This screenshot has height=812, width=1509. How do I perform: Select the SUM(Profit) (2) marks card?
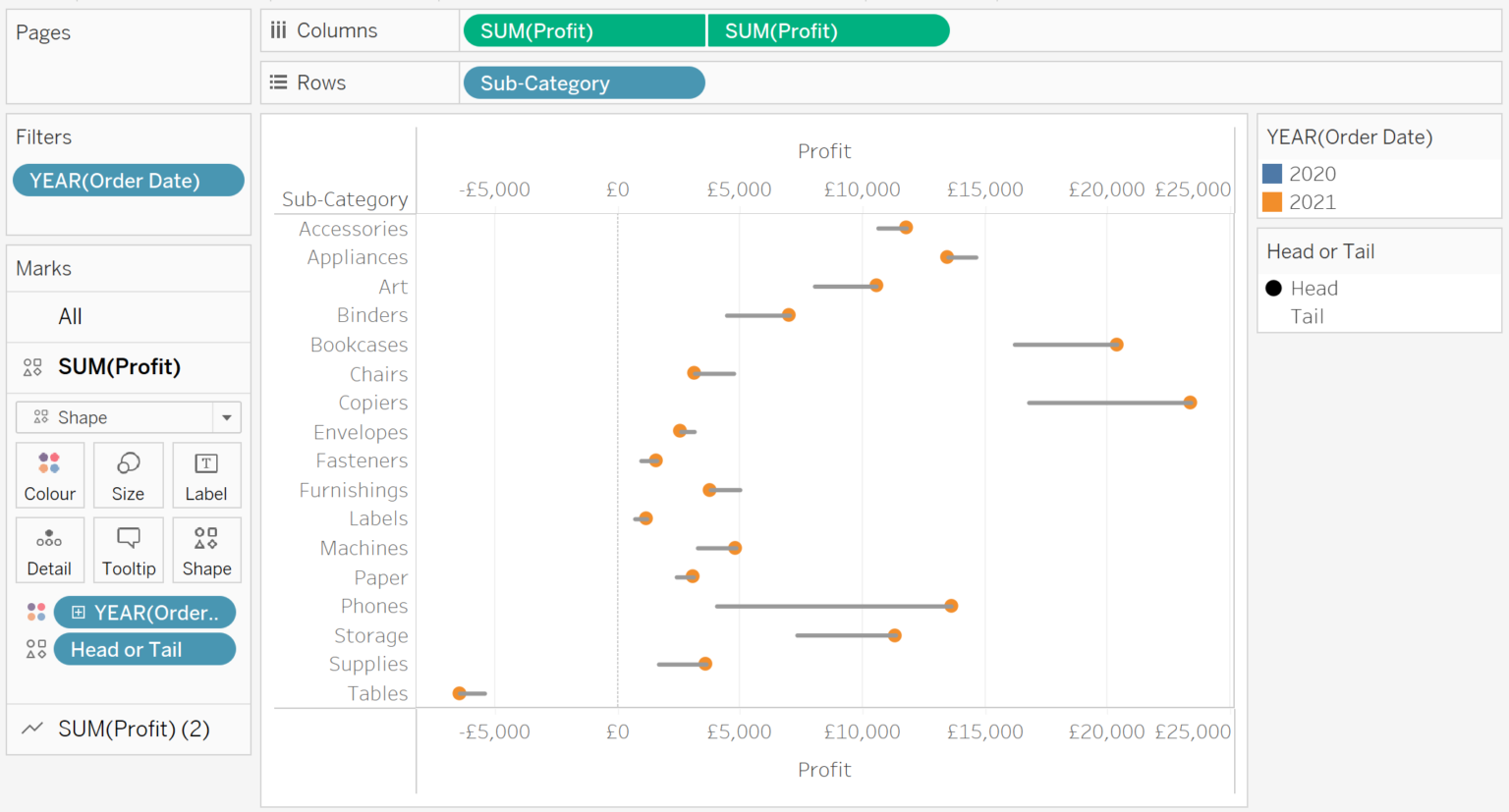click(x=128, y=729)
